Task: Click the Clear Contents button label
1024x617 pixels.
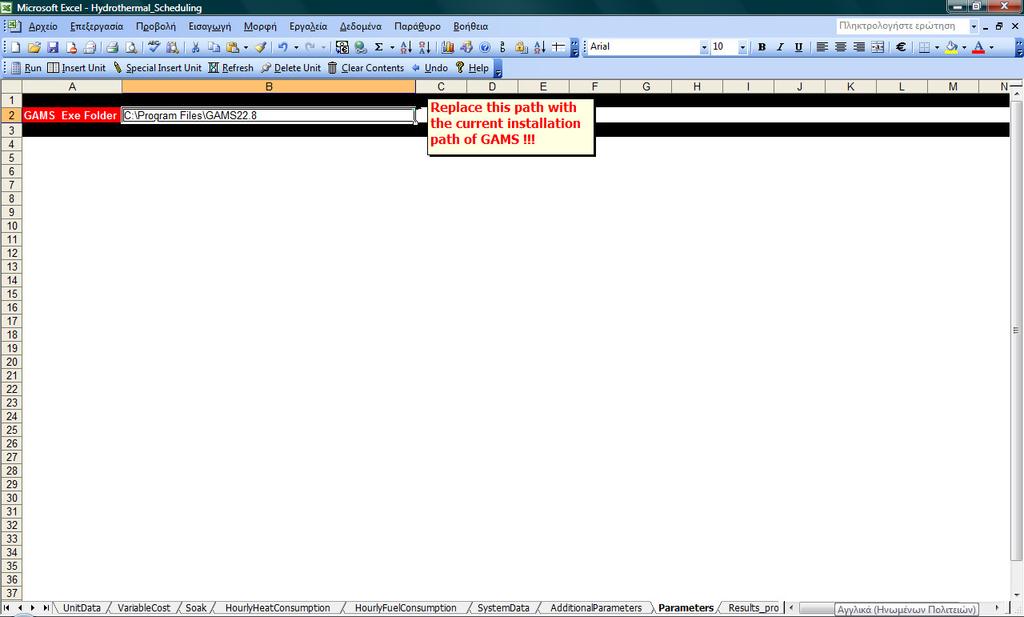Action: click(372, 68)
